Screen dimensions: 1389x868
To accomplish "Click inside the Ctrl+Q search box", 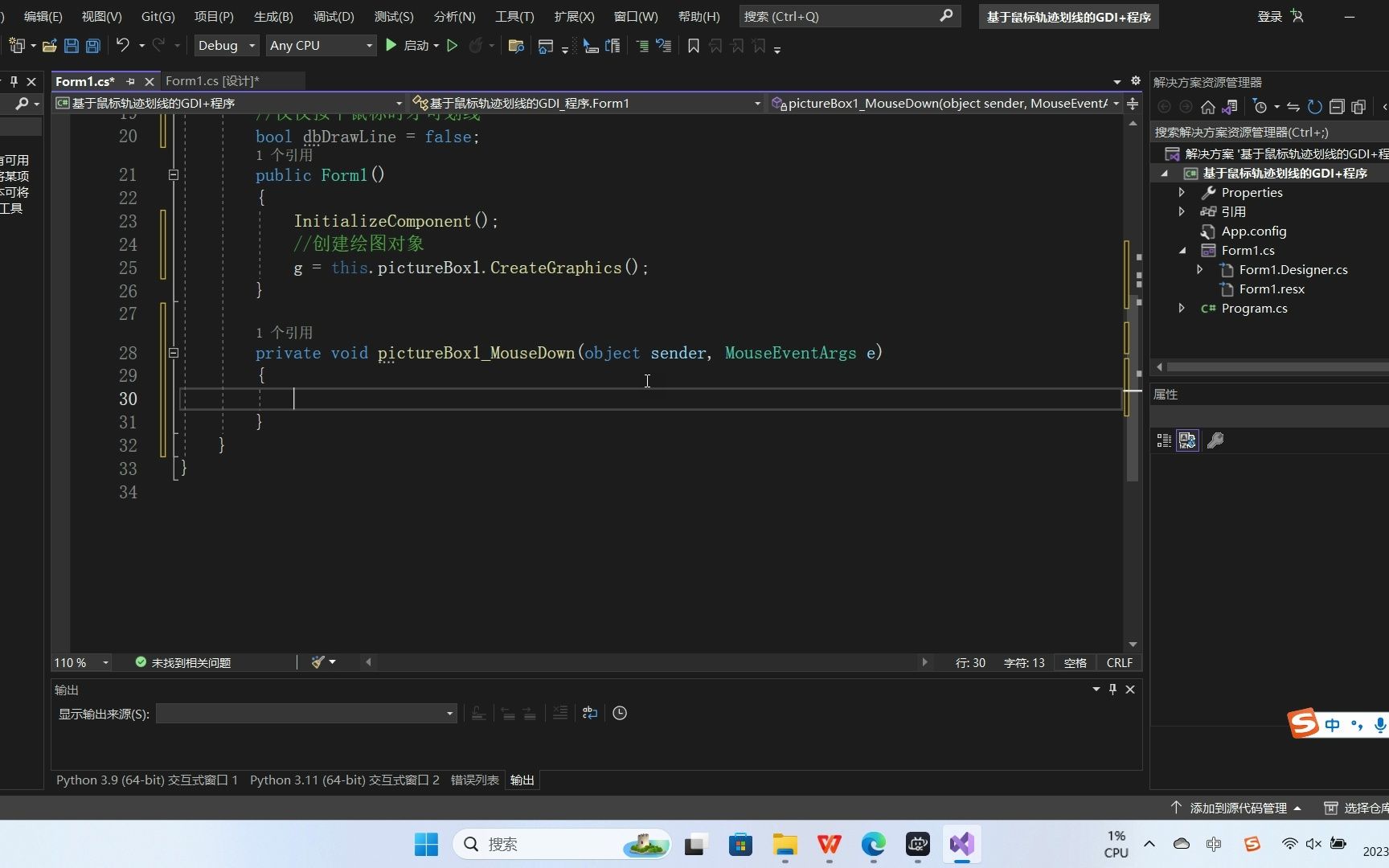I will click(836, 16).
